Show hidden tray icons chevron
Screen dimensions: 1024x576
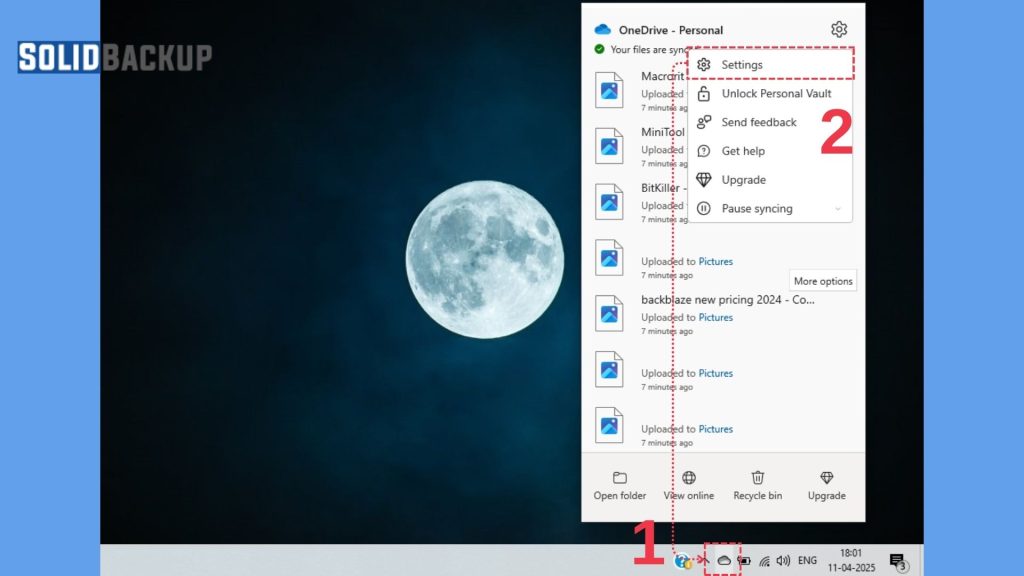[704, 560]
